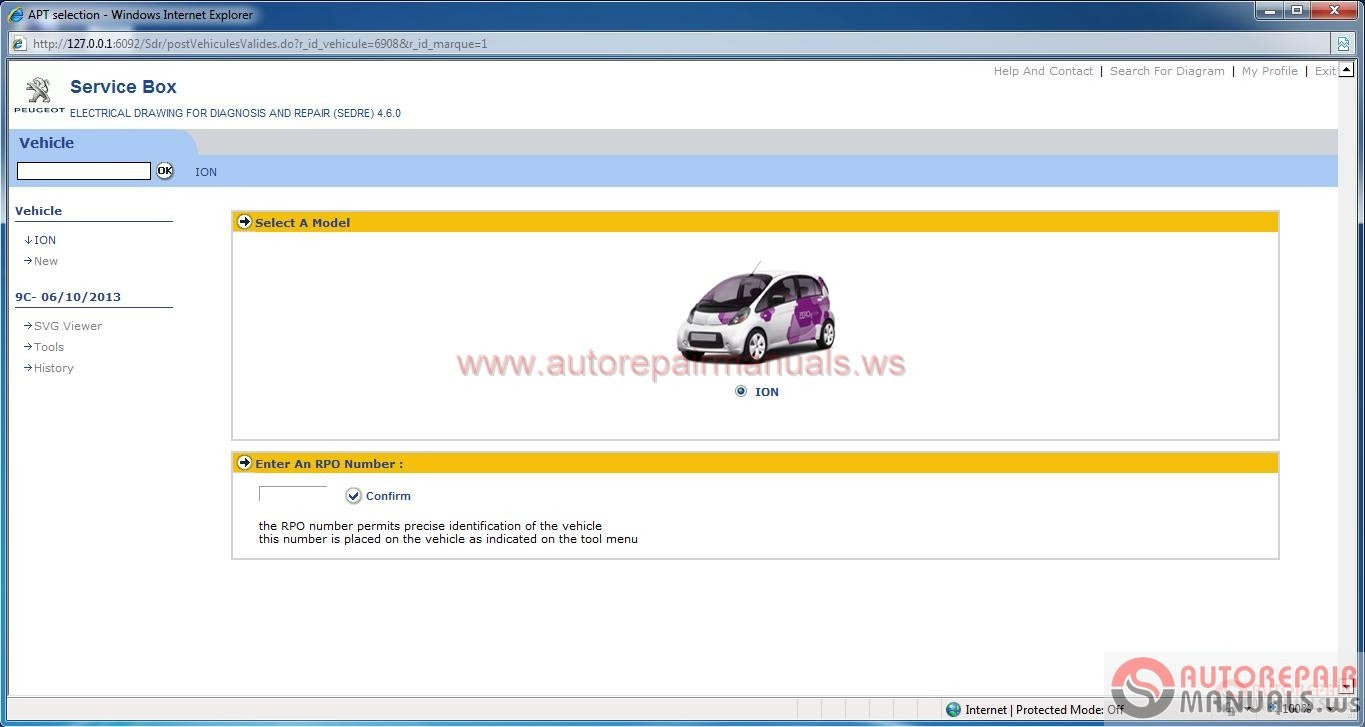
Task: Click the Confirm link
Action: (388, 496)
